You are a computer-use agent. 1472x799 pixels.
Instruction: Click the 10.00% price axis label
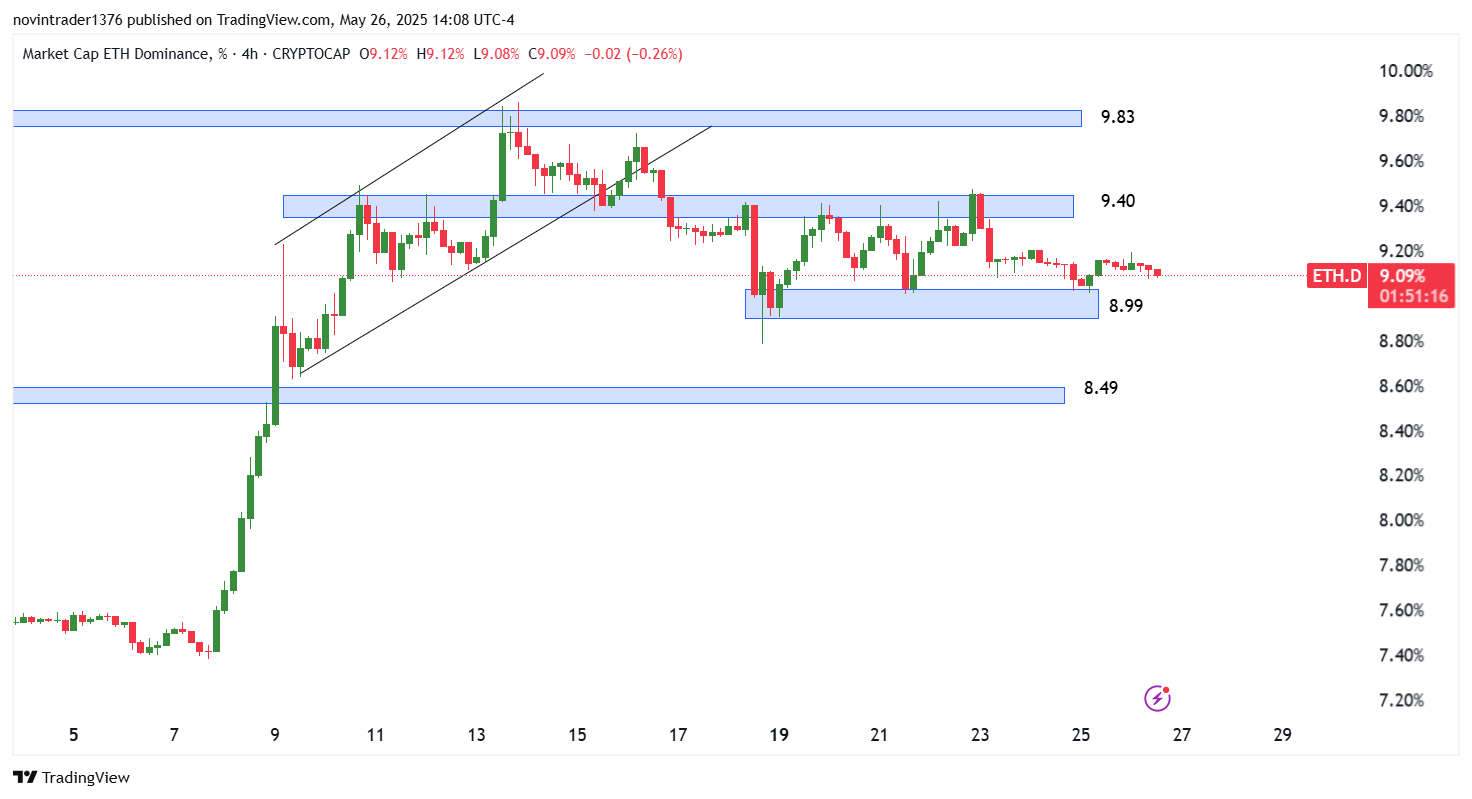pos(1404,71)
